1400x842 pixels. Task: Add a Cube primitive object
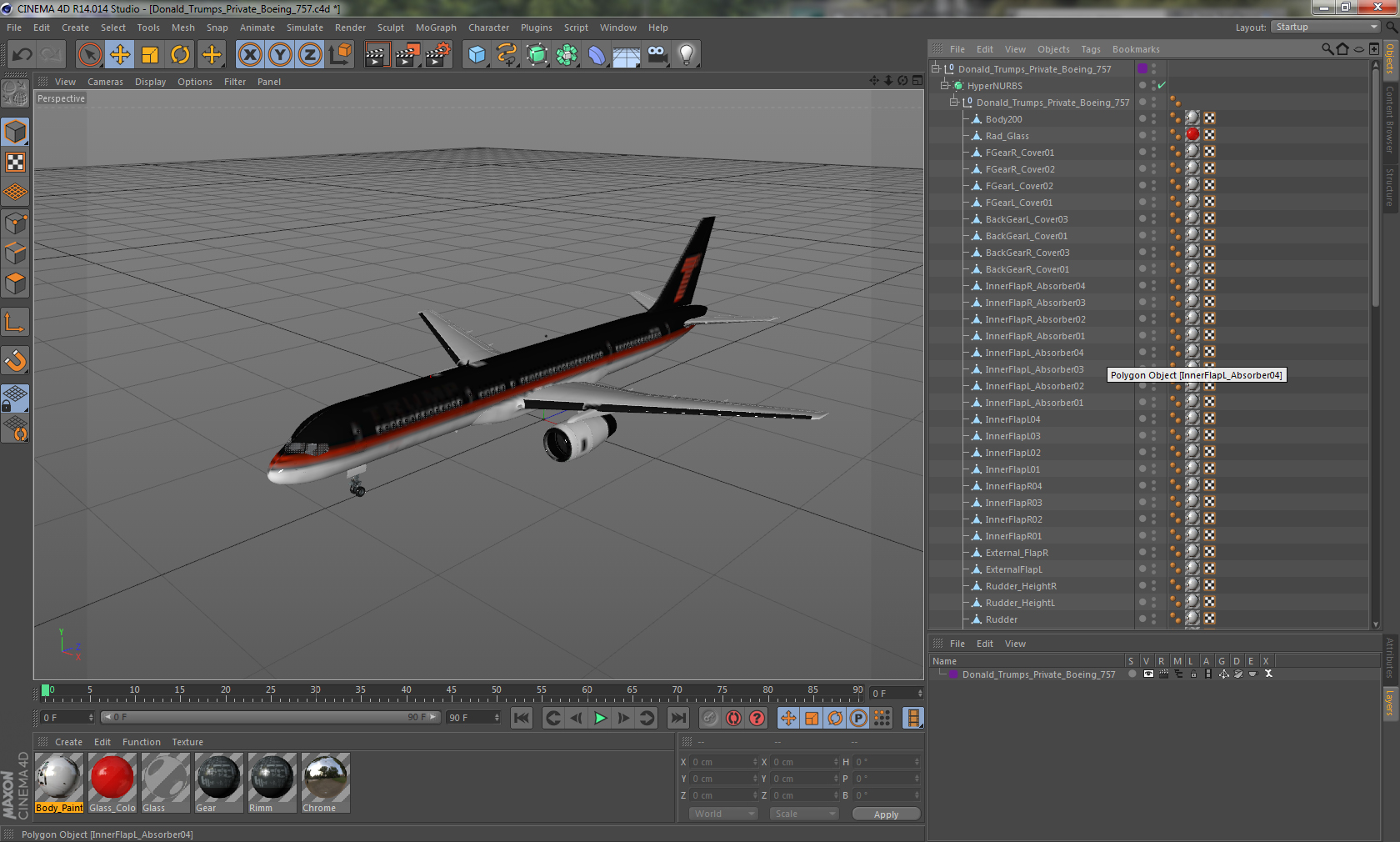click(x=477, y=55)
